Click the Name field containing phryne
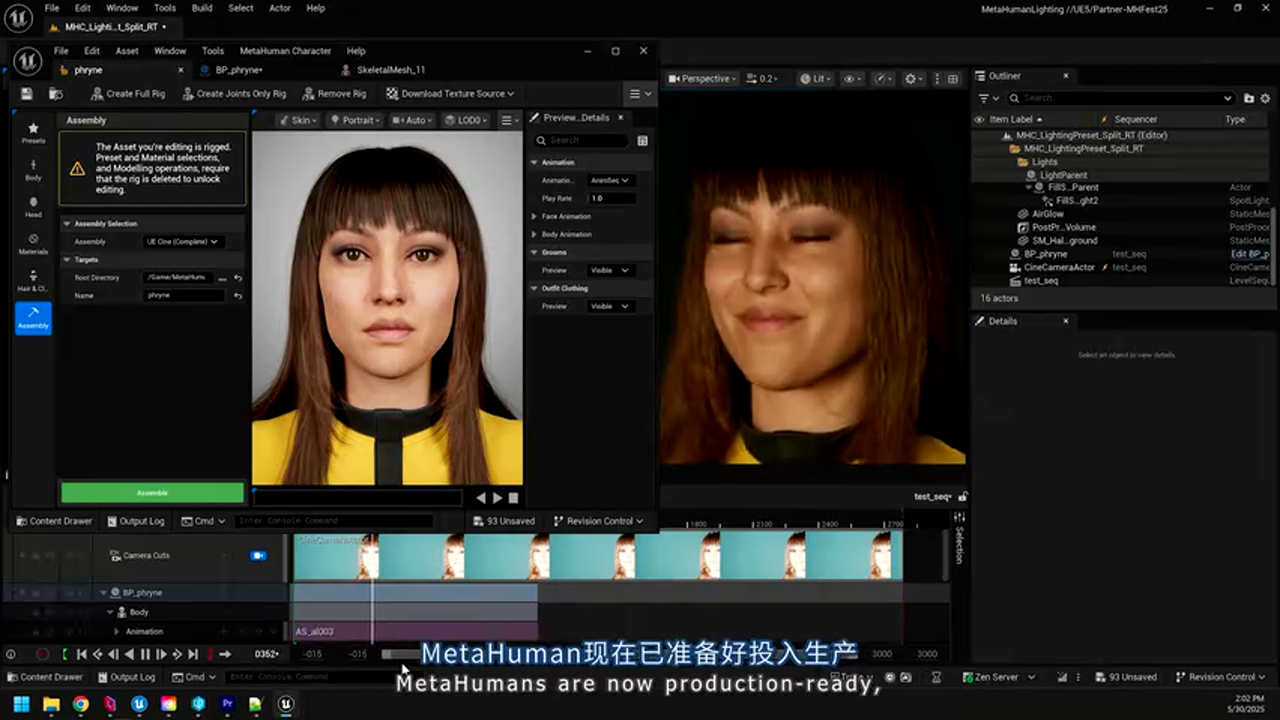 [x=184, y=296]
